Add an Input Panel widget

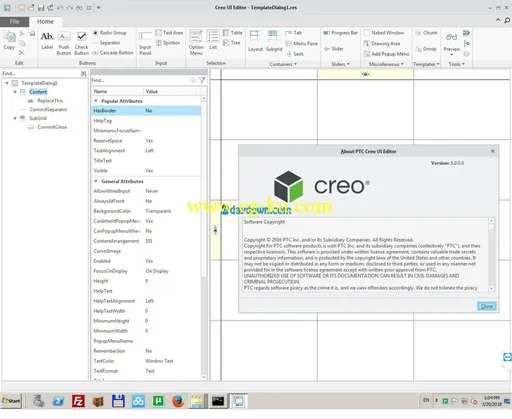click(145, 43)
